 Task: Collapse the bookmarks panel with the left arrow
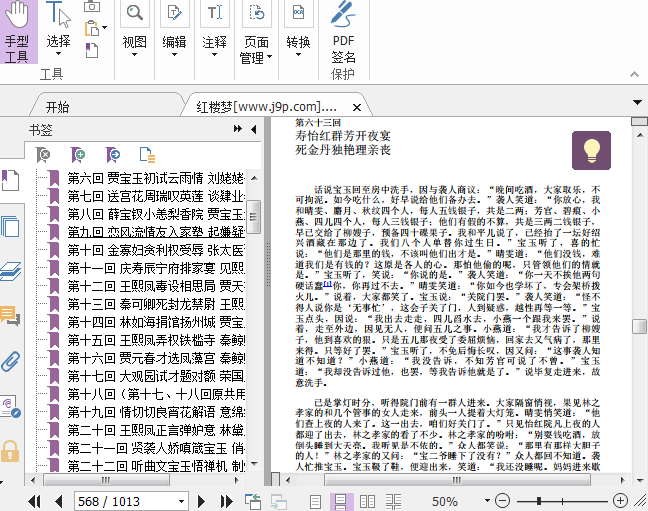(253, 129)
